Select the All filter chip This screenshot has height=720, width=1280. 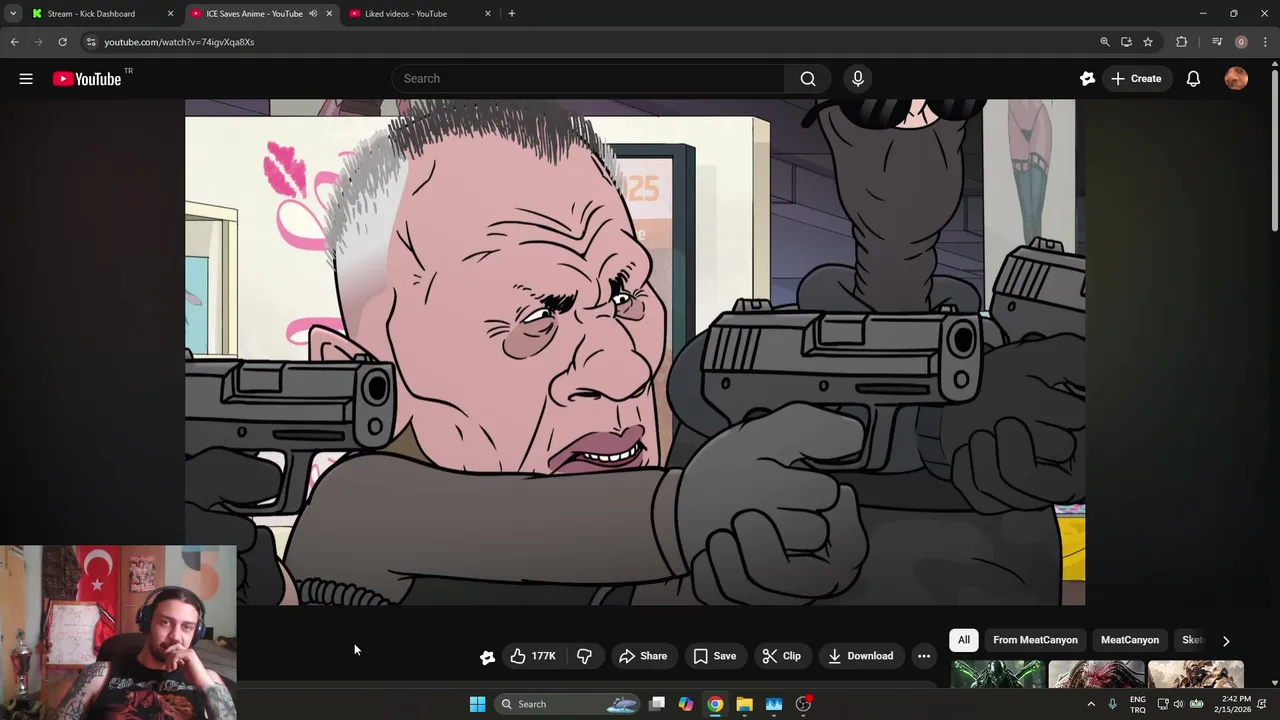pyautogui.click(x=964, y=640)
